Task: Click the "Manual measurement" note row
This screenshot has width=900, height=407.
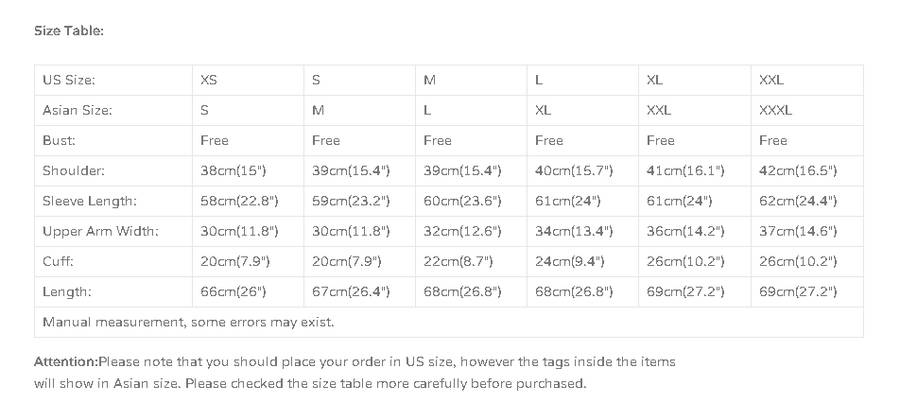Action: [x=188, y=322]
